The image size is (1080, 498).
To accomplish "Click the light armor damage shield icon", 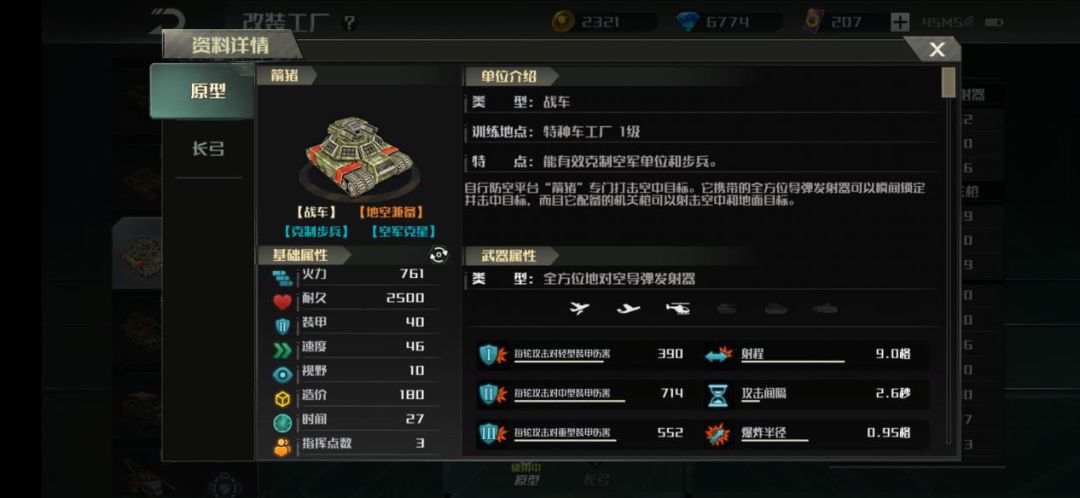I will click(490, 355).
